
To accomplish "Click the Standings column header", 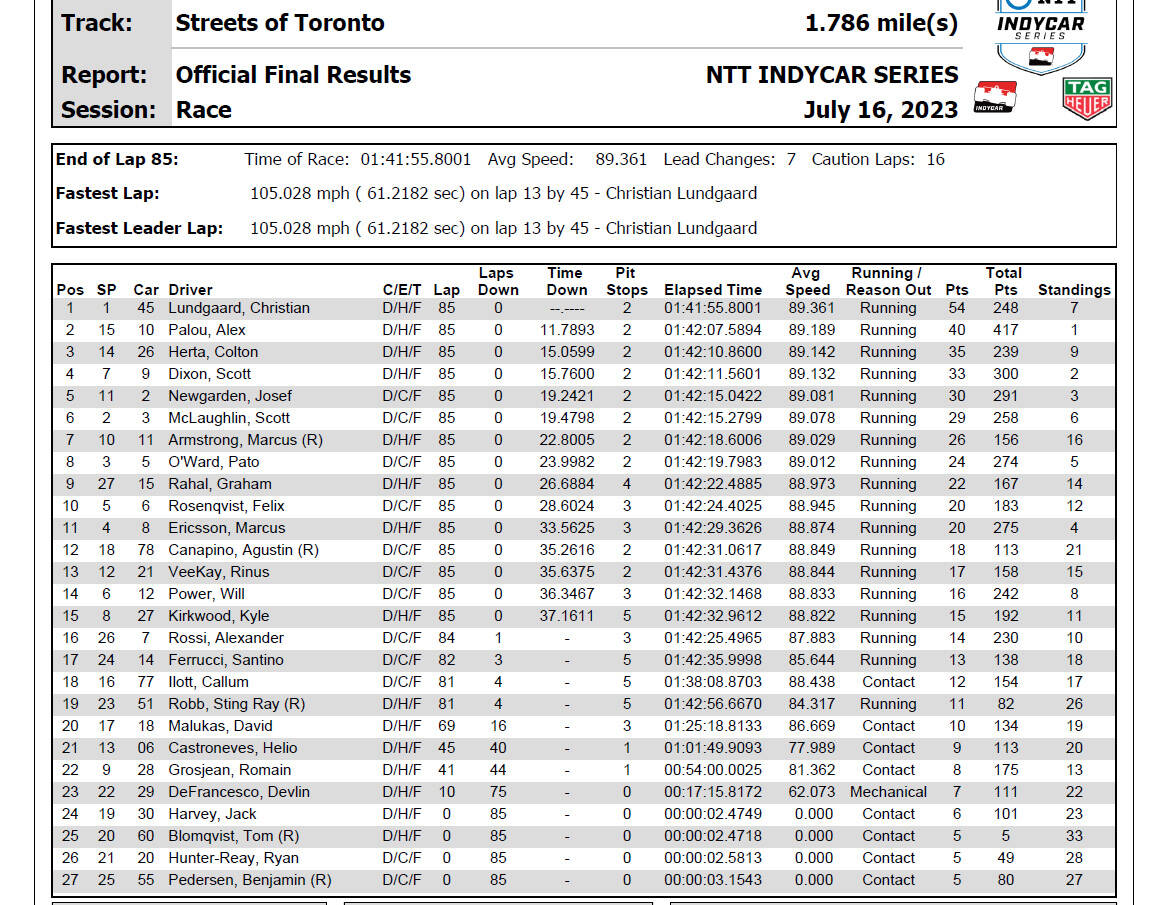I will click(x=1073, y=290).
